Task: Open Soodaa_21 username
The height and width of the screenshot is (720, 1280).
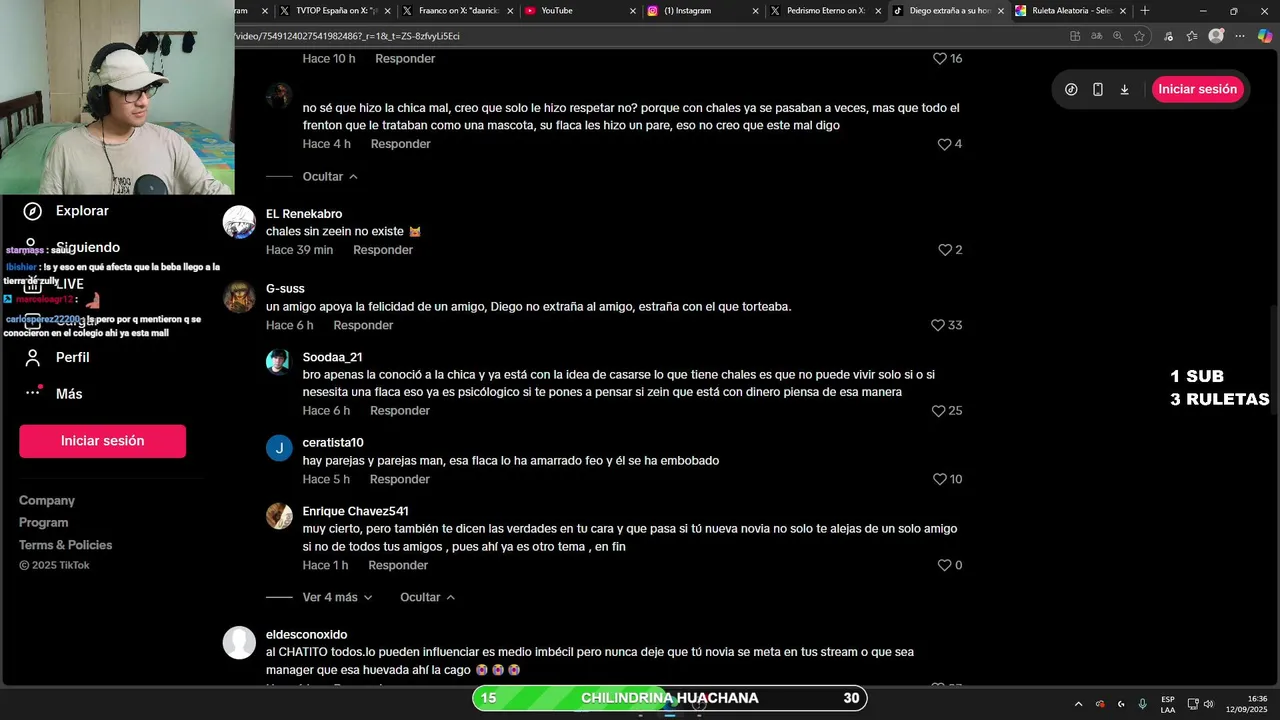Action: click(x=333, y=357)
